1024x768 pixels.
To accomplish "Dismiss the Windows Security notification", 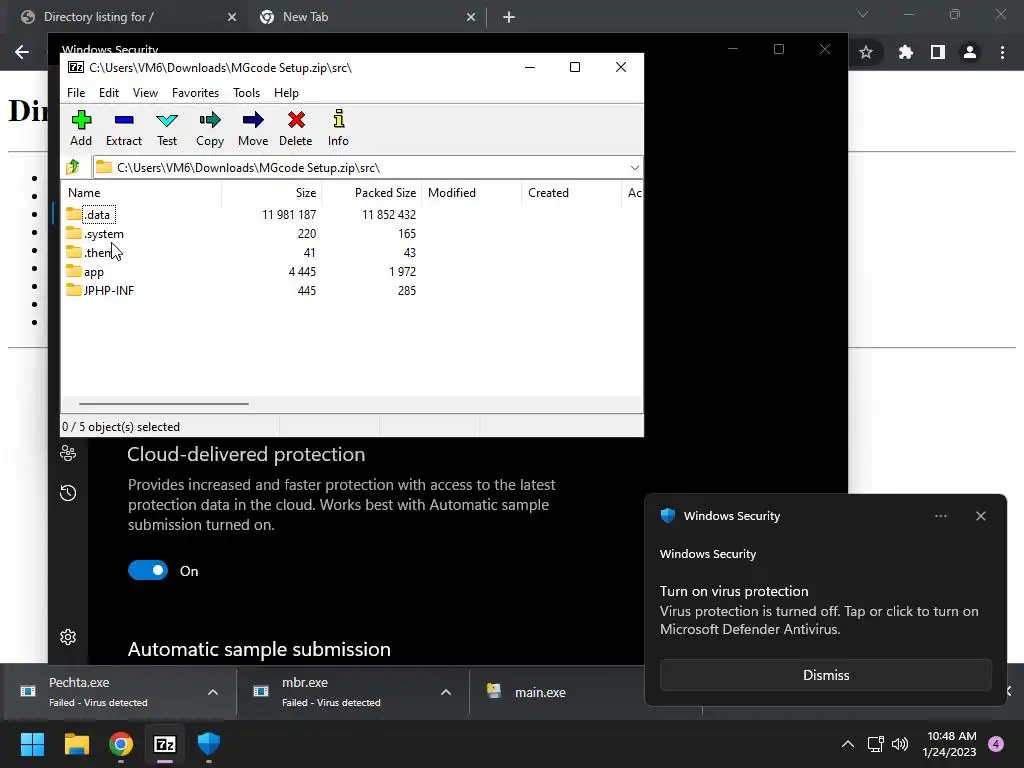I will coord(825,675).
